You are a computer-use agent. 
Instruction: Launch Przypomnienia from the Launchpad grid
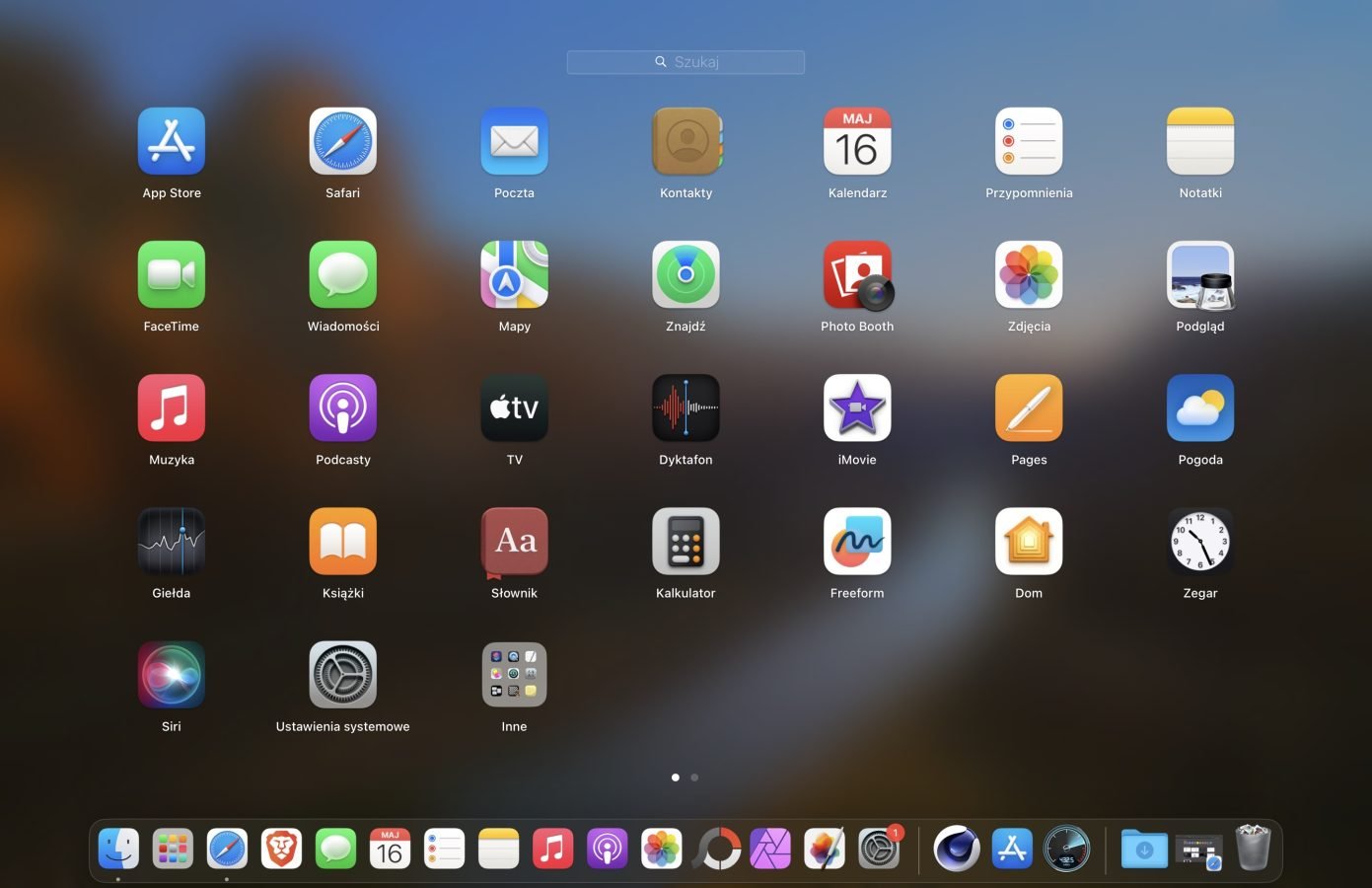pyautogui.click(x=1029, y=141)
